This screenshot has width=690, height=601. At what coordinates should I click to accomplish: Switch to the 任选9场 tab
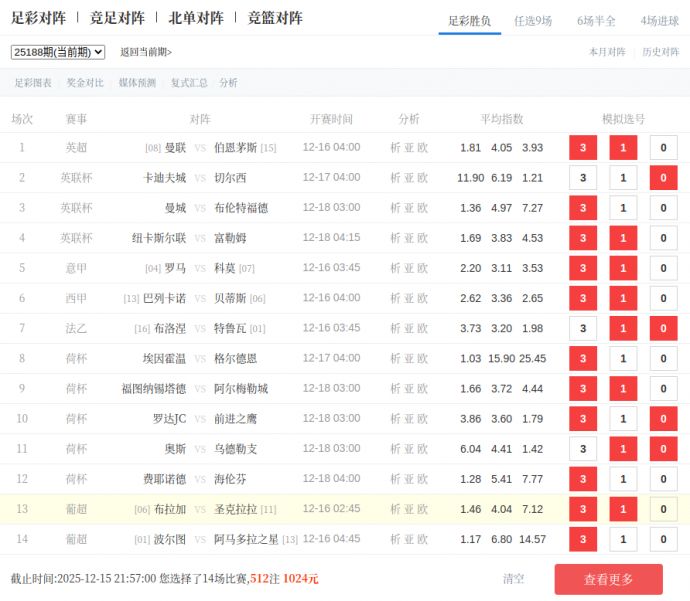pyautogui.click(x=532, y=20)
